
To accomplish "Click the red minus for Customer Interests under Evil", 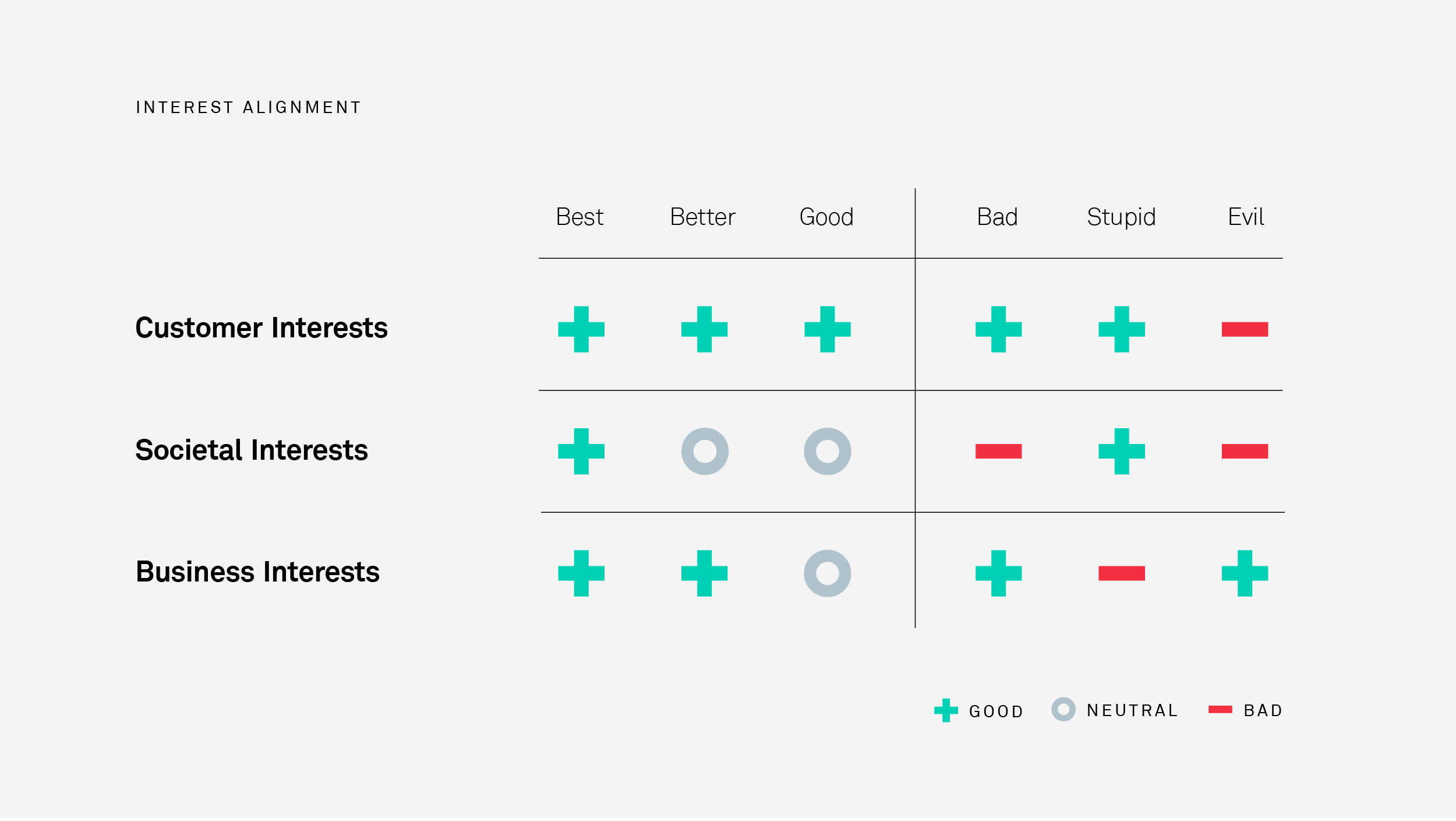I will (1245, 329).
